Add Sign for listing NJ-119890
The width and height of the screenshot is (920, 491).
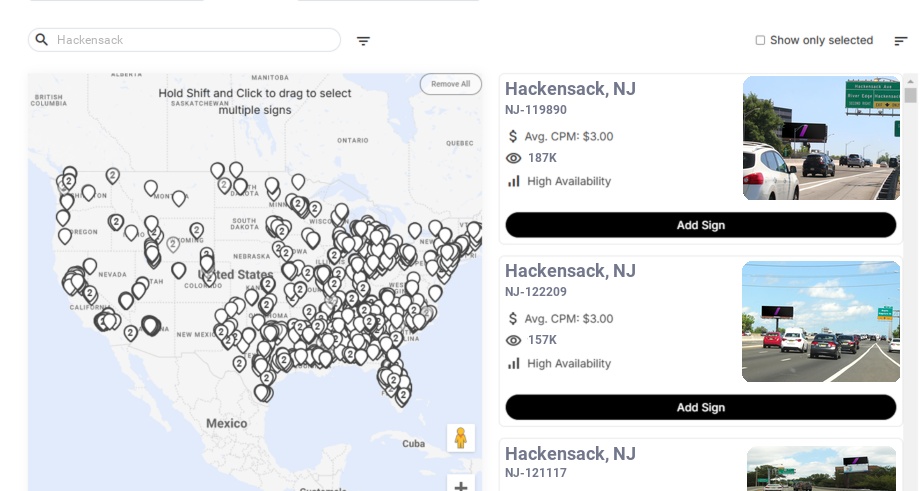coord(700,225)
